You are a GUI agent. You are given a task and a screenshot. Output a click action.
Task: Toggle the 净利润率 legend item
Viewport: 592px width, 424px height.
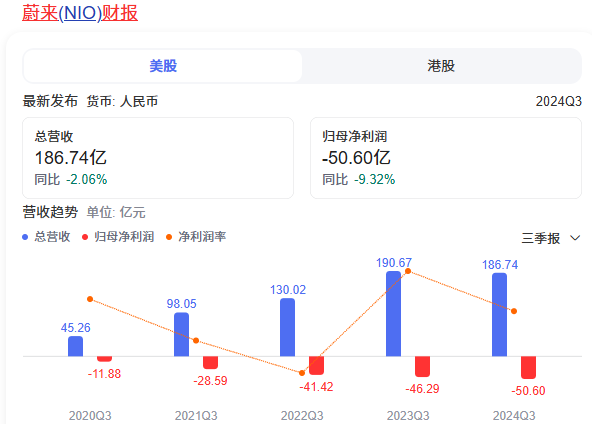tap(196, 237)
